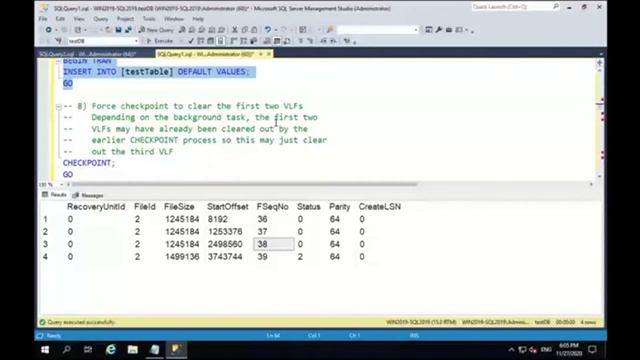
Task: Open Task View on the taskbar
Action: point(88,349)
